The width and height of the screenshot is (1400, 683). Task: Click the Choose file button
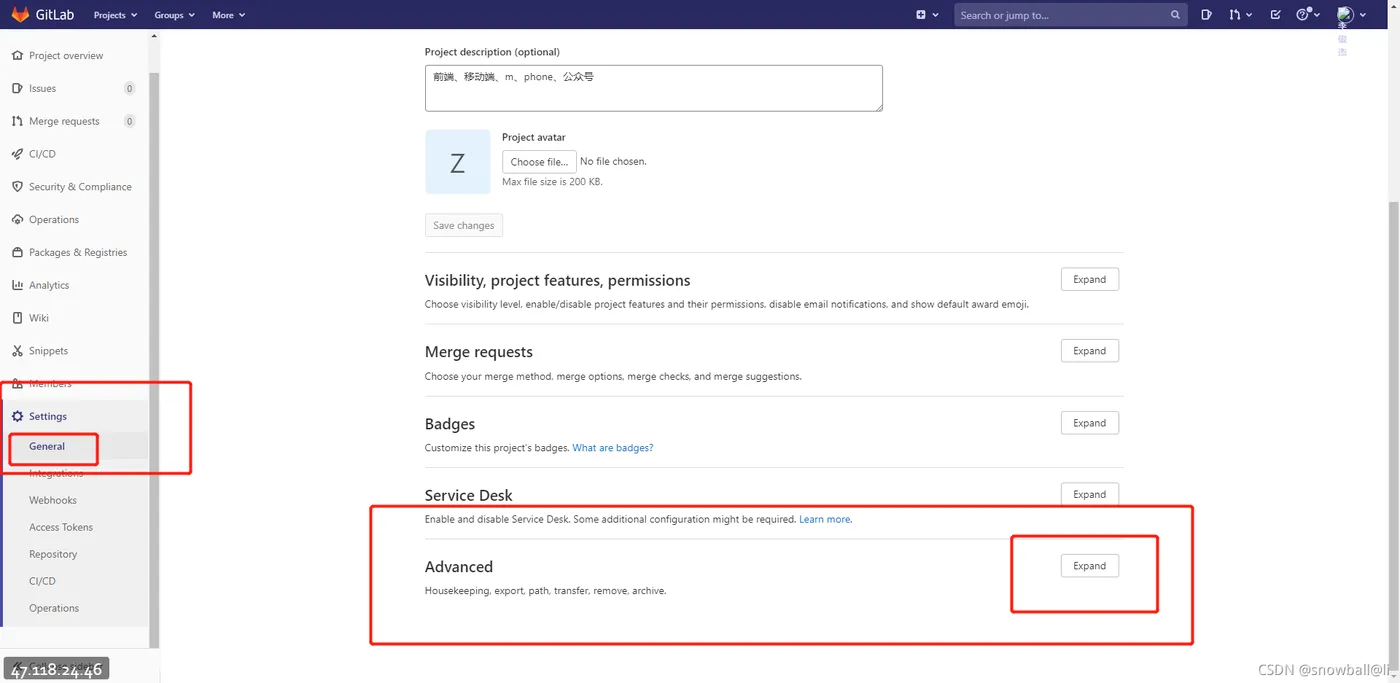(x=540, y=161)
